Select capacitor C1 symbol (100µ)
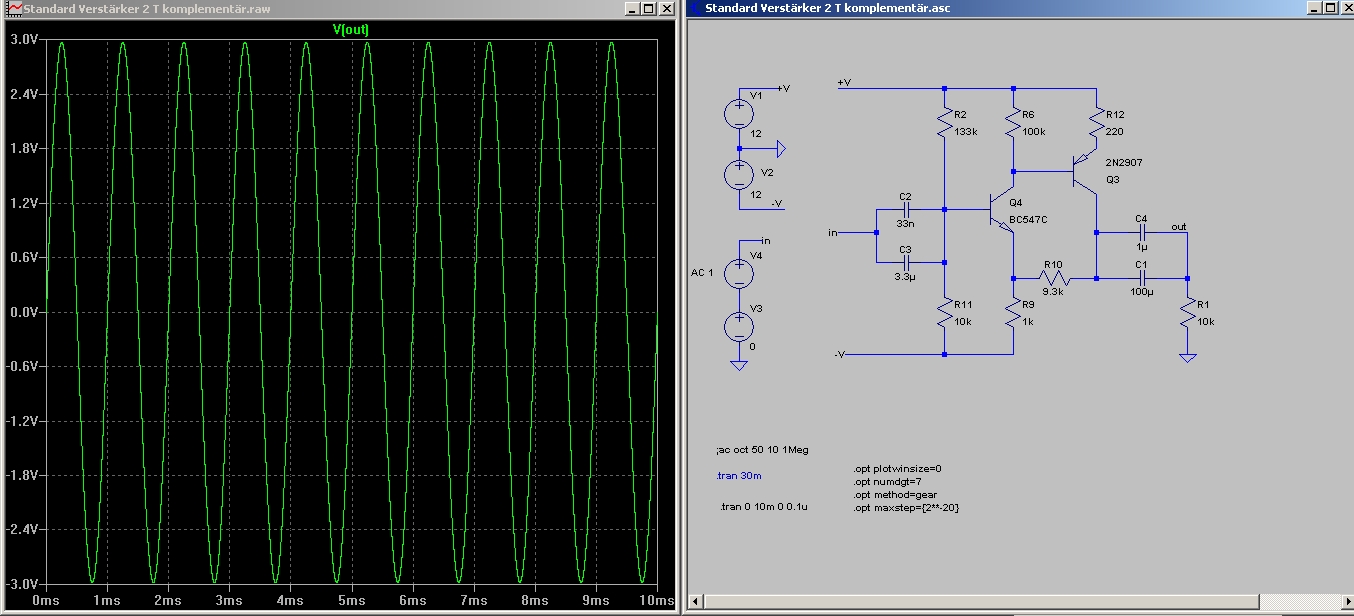 [1142, 278]
